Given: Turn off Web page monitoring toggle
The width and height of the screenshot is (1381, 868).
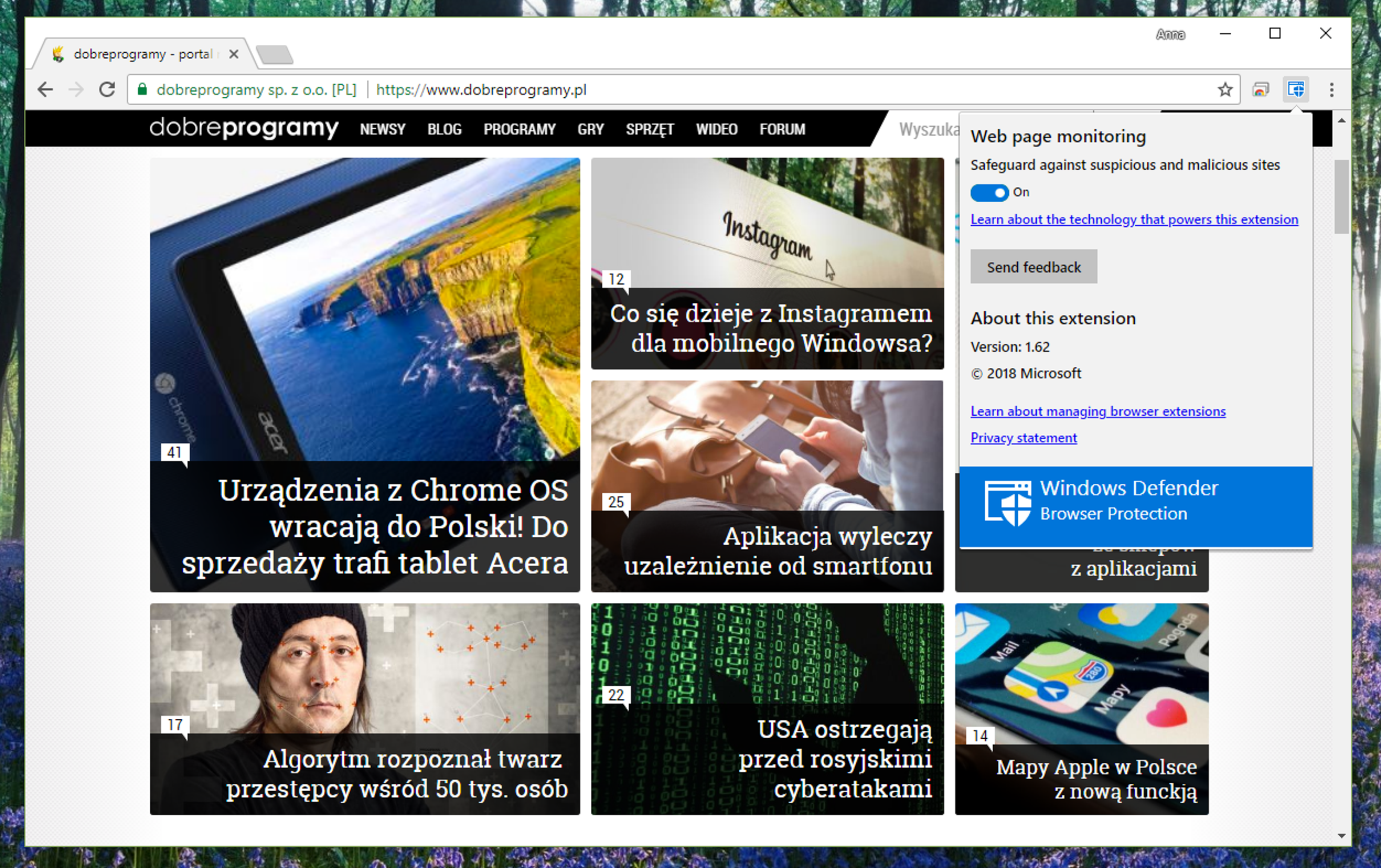Looking at the screenshot, I should 989,193.
